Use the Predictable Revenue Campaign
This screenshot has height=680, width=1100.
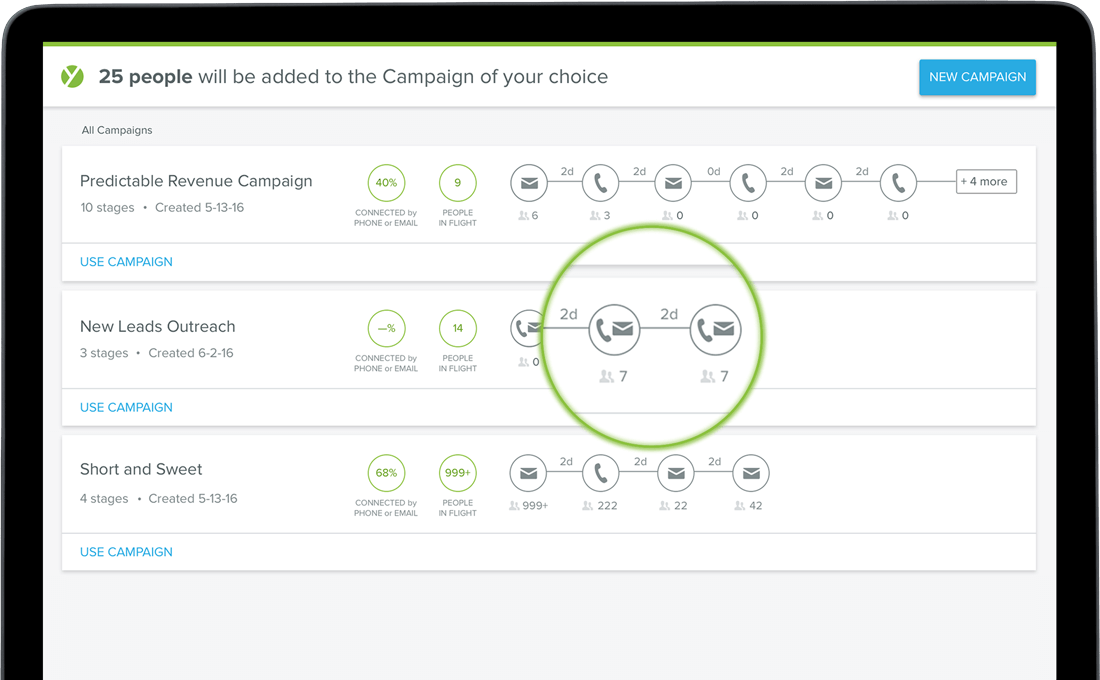[x=126, y=262]
